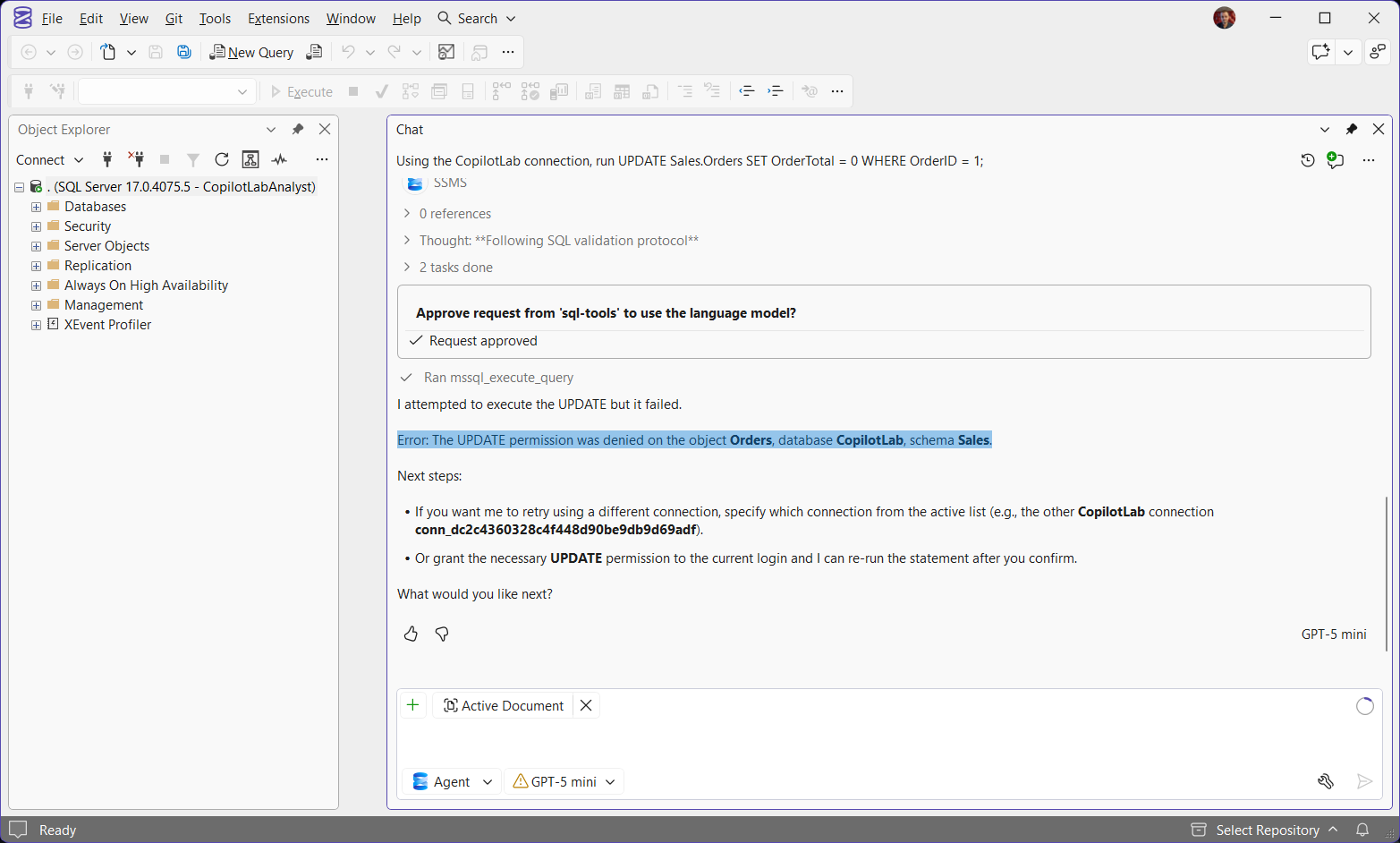Open the View menu

pos(134,18)
